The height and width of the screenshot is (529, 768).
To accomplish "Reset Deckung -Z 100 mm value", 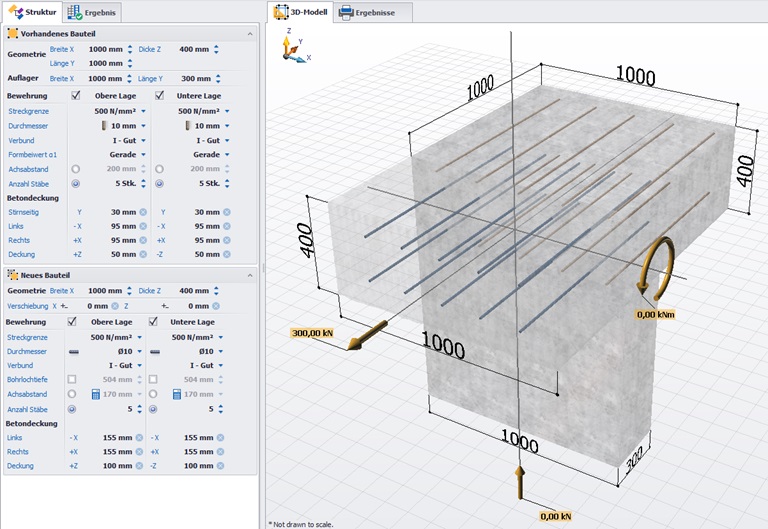I will [x=220, y=466].
